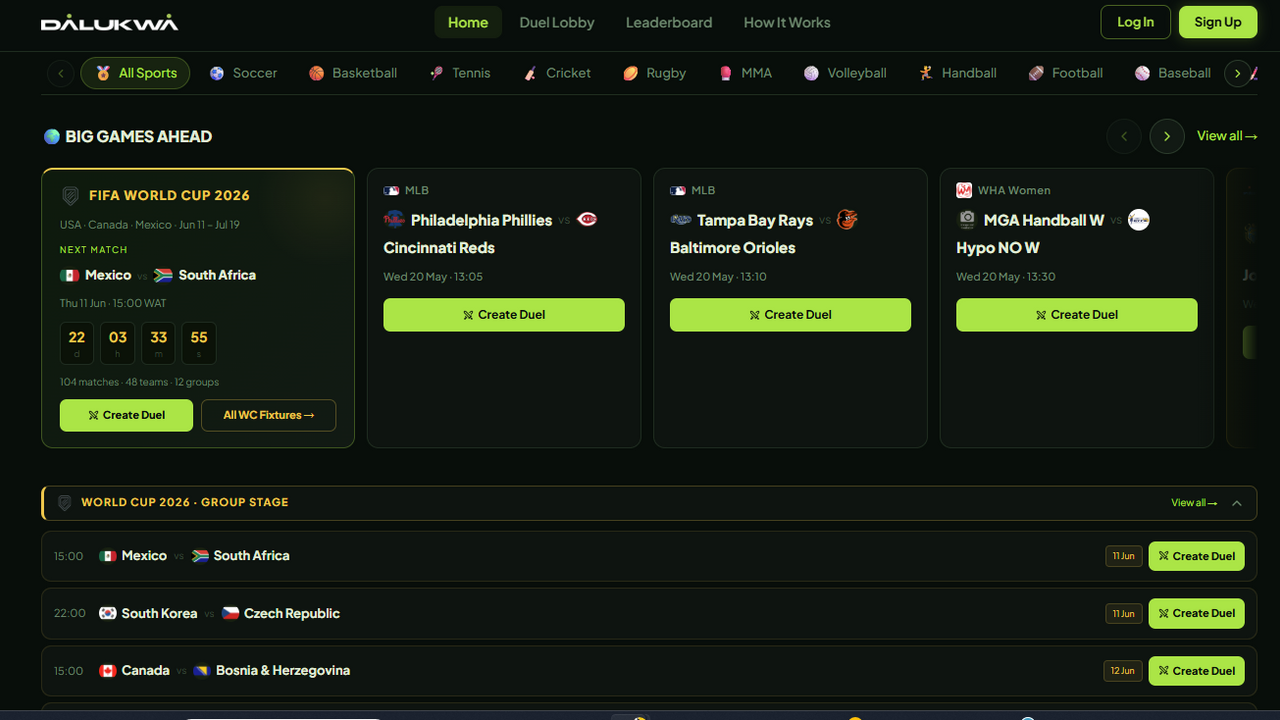The width and height of the screenshot is (1280, 720).
Task: Click View all next to Big Games Ahead
Action: click(x=1227, y=136)
